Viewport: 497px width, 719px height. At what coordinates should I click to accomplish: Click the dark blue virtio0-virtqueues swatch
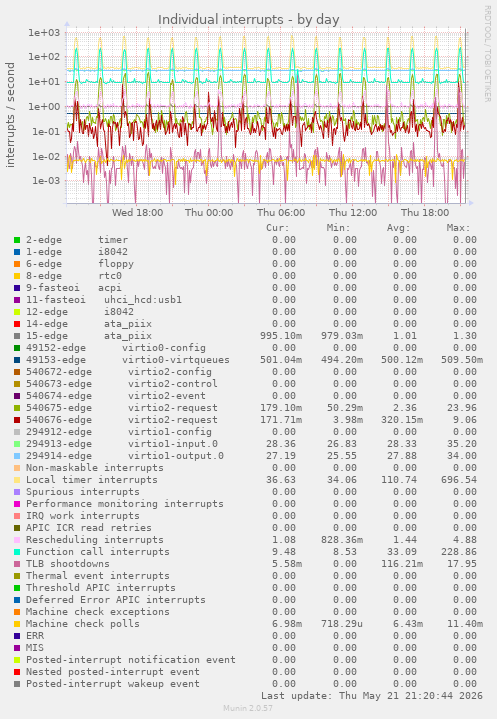coord(17,360)
